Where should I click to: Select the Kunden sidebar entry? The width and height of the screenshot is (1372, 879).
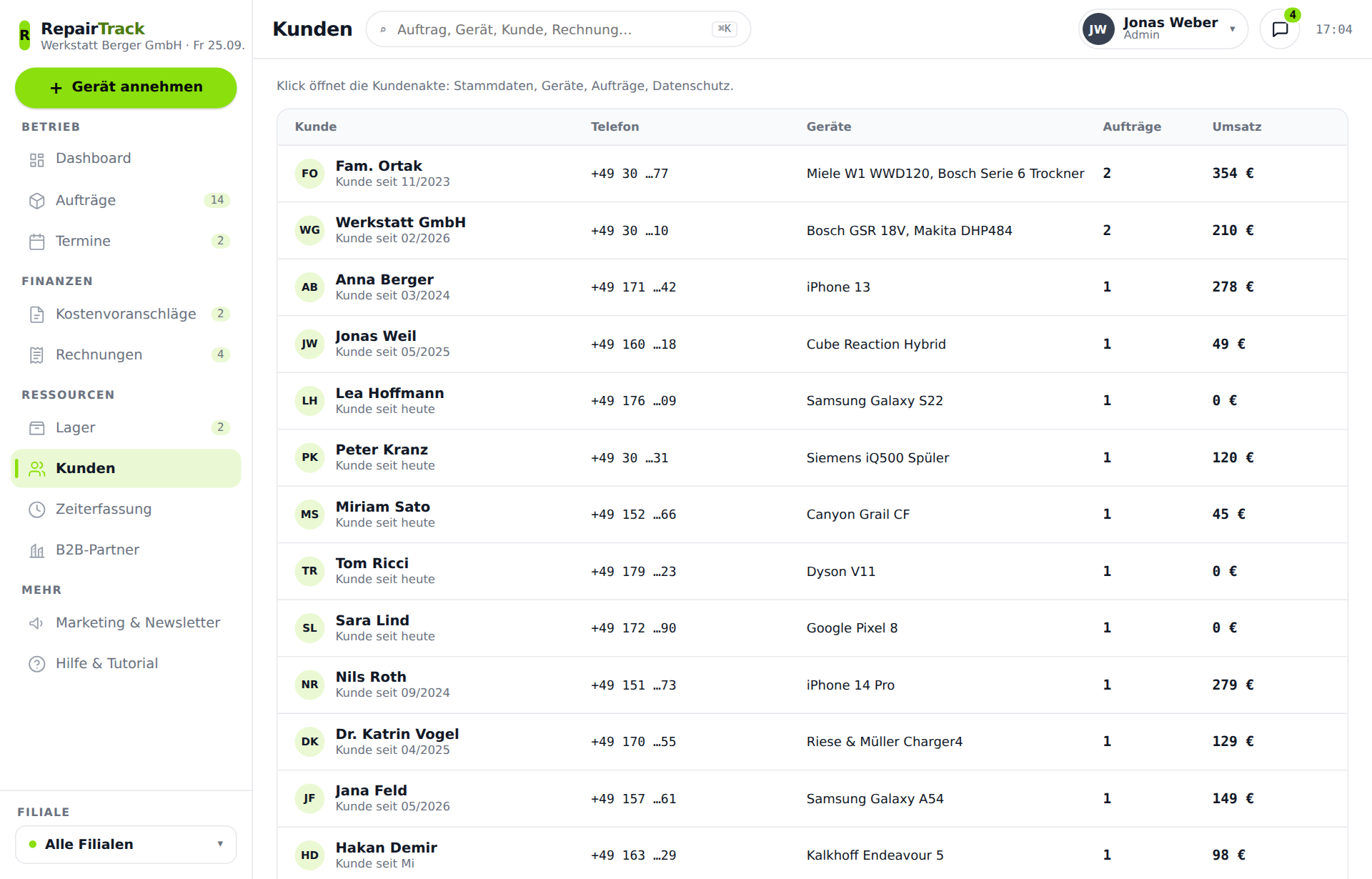tap(126, 469)
